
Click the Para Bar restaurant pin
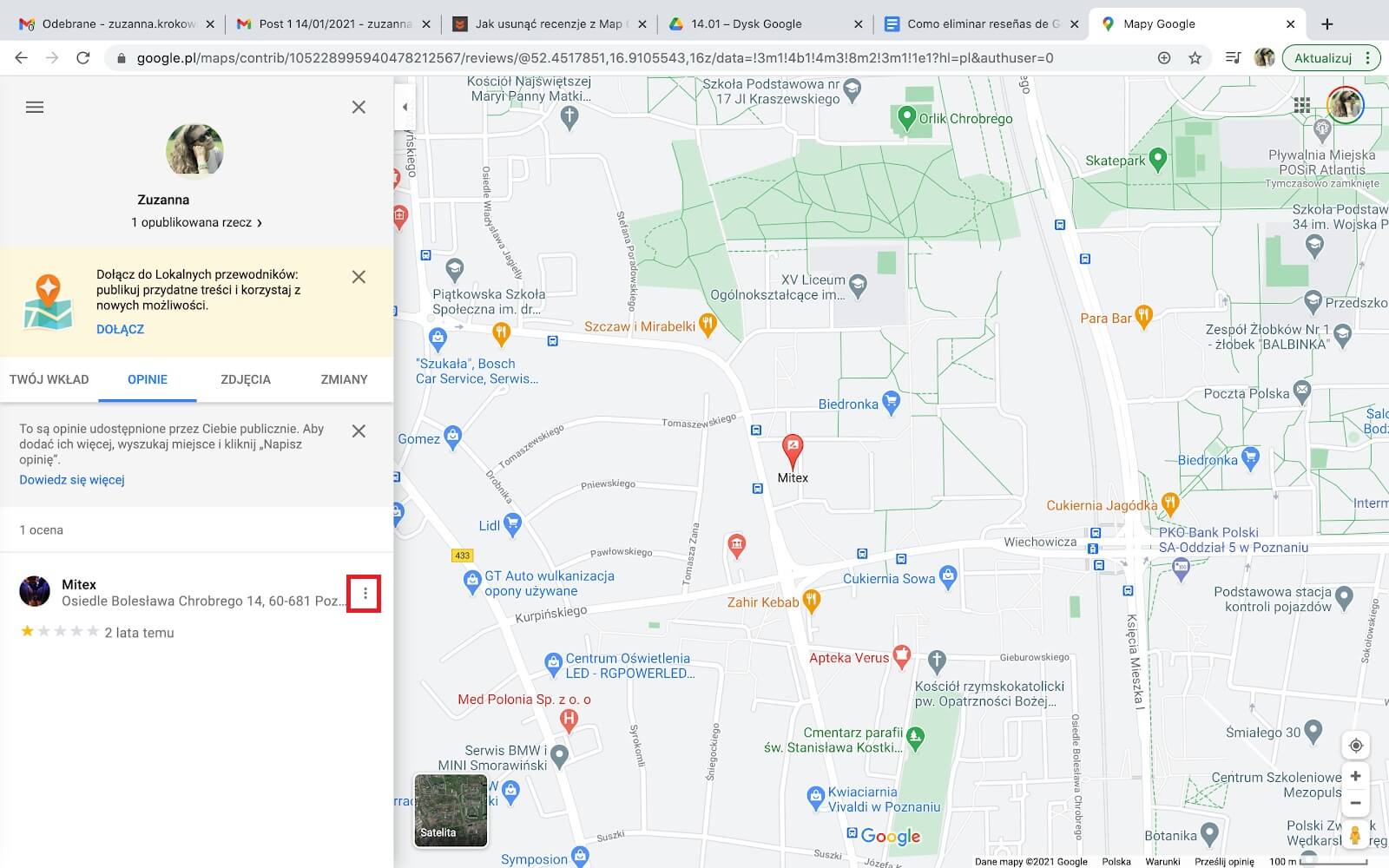point(1143,317)
